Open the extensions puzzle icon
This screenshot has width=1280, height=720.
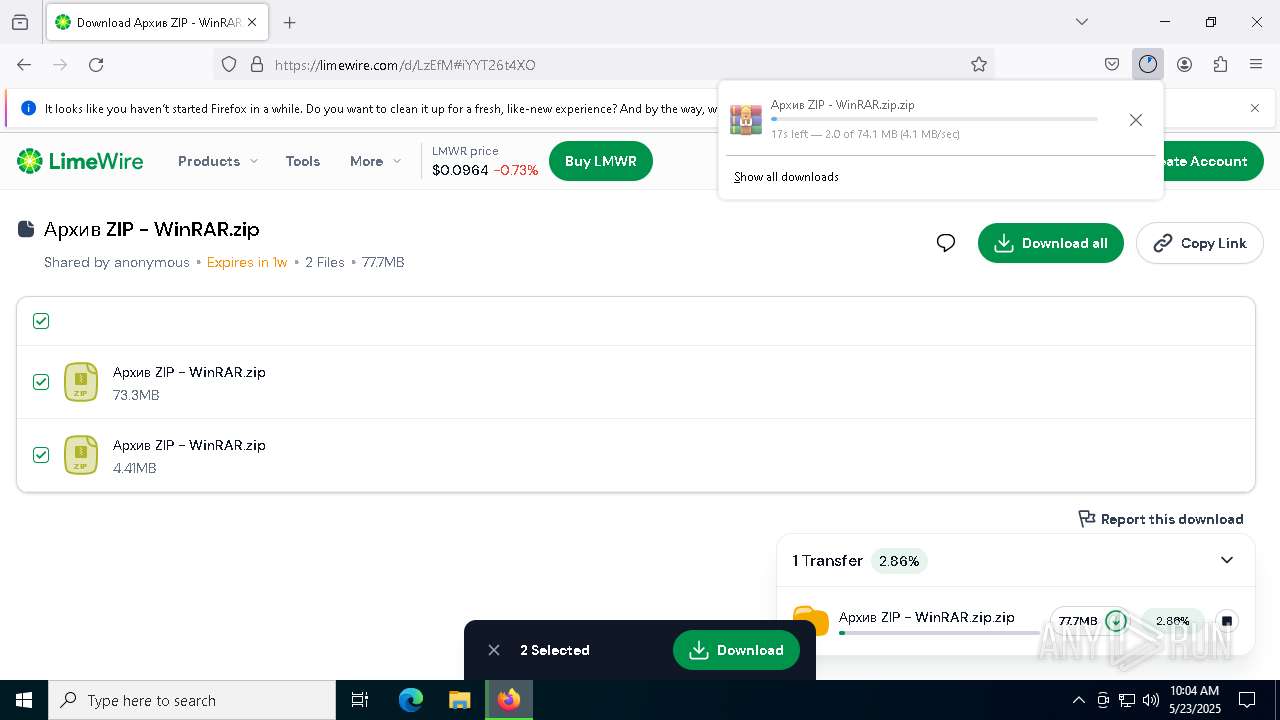[x=1220, y=64]
